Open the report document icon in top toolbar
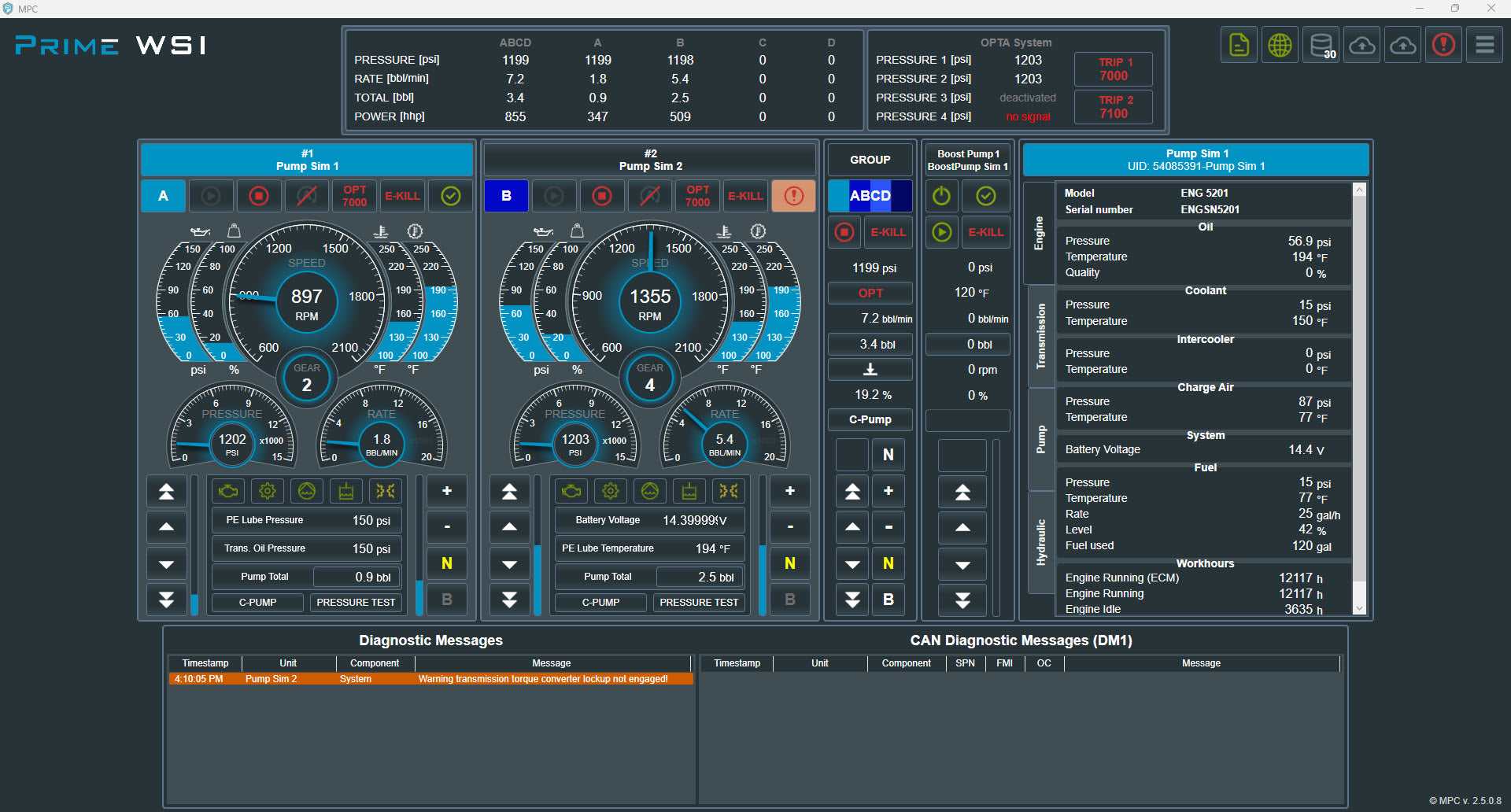1511x812 pixels. (x=1239, y=46)
